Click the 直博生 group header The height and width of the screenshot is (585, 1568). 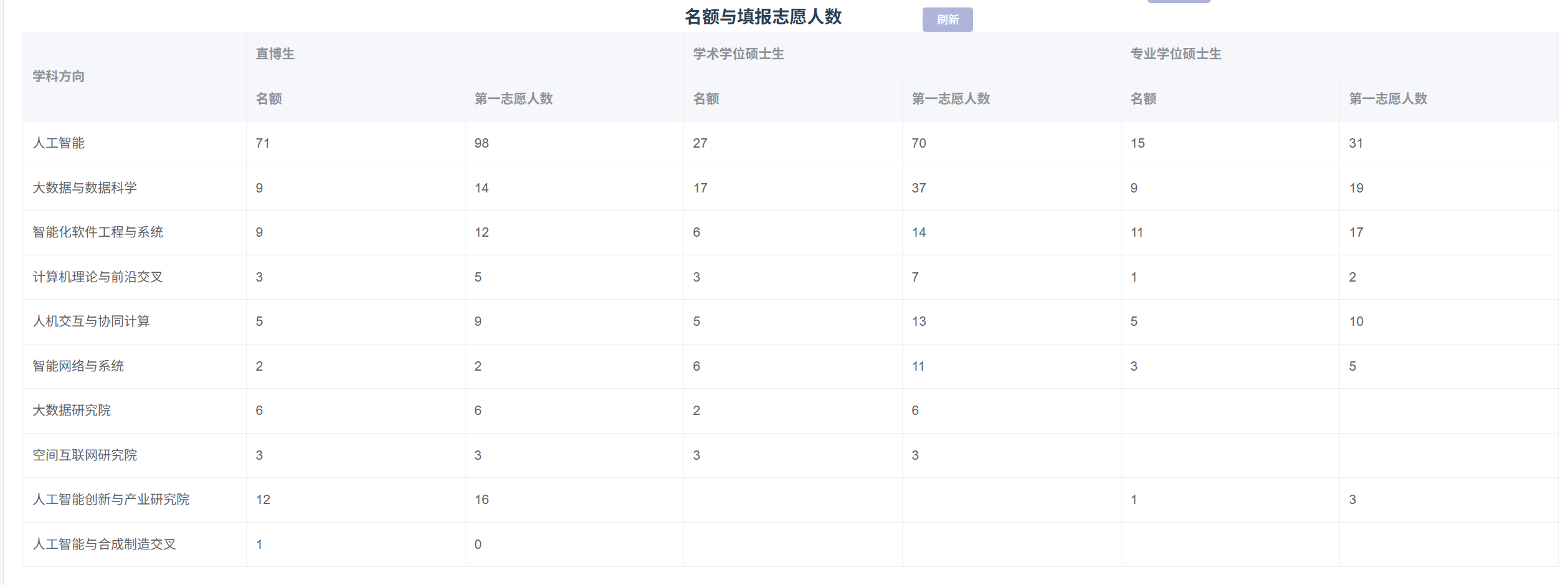pos(275,54)
